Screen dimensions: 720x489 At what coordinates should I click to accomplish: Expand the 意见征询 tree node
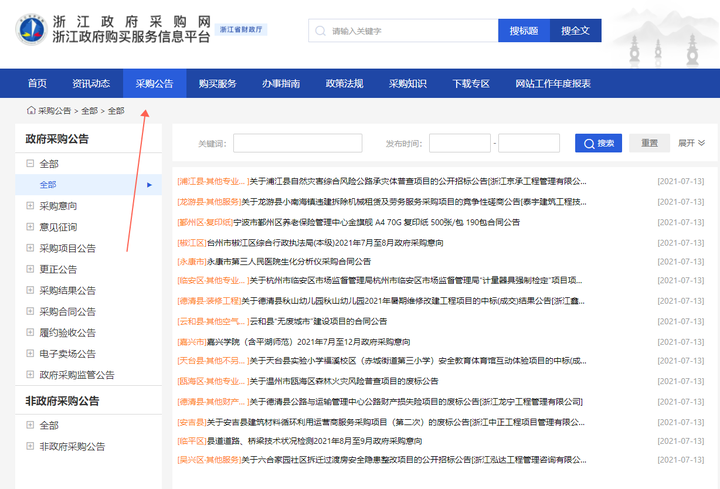point(30,227)
